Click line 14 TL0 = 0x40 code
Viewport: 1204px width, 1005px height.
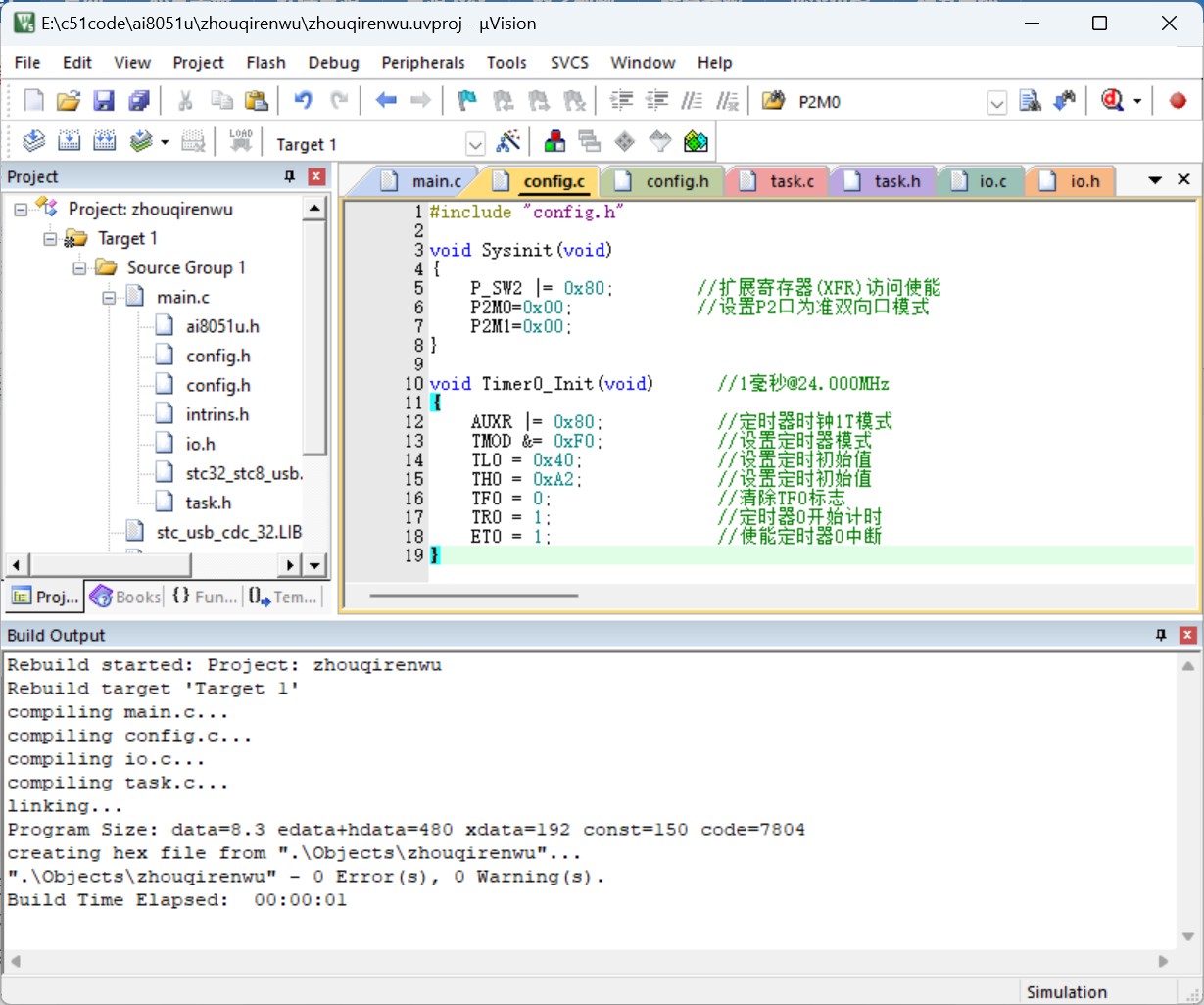coord(527,459)
